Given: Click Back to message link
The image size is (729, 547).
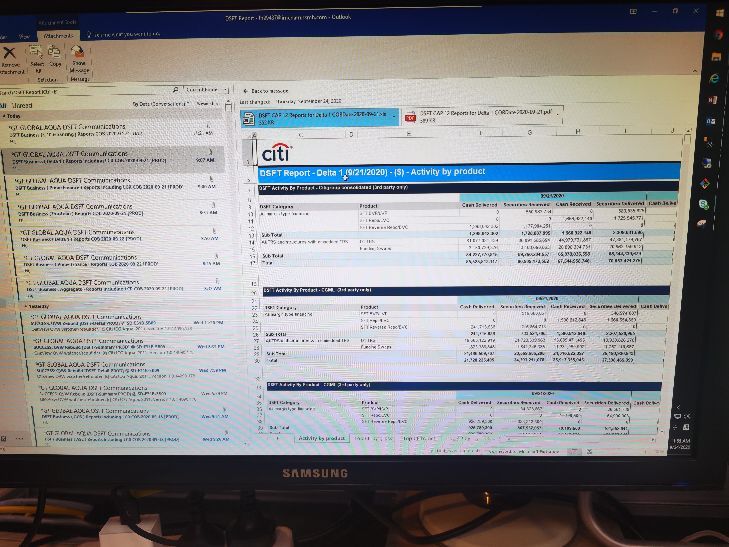Looking at the screenshot, I should point(265,91).
